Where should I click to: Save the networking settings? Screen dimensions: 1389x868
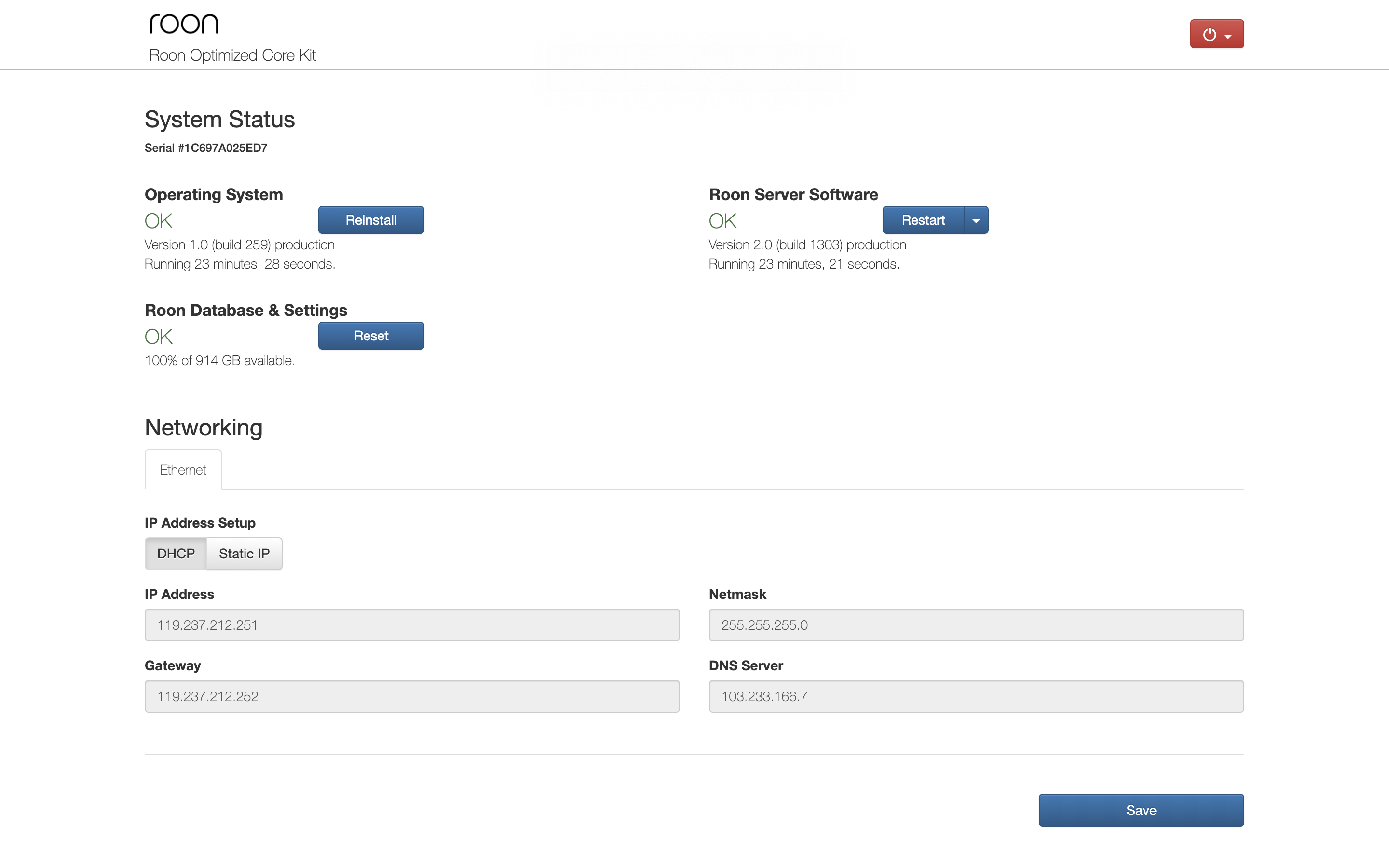click(x=1141, y=810)
